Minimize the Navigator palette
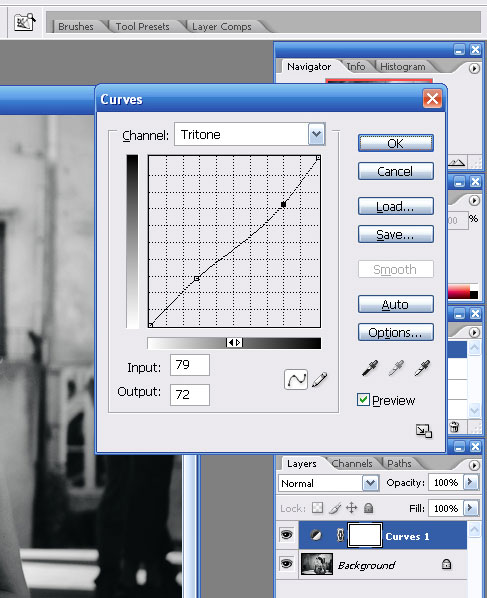 [460, 50]
